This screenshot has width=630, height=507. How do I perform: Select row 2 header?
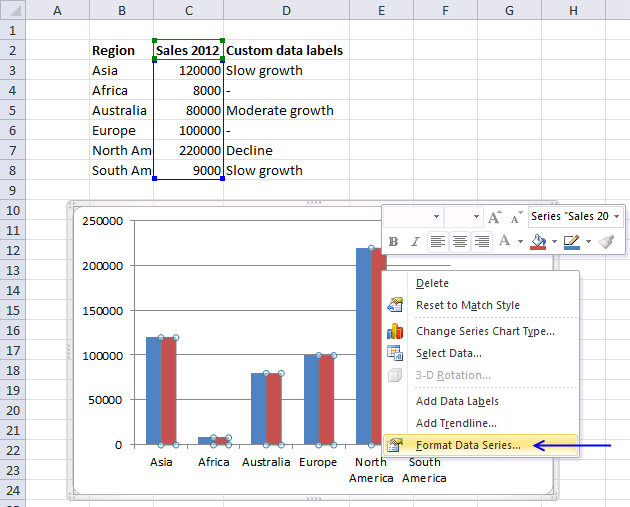click(12, 50)
